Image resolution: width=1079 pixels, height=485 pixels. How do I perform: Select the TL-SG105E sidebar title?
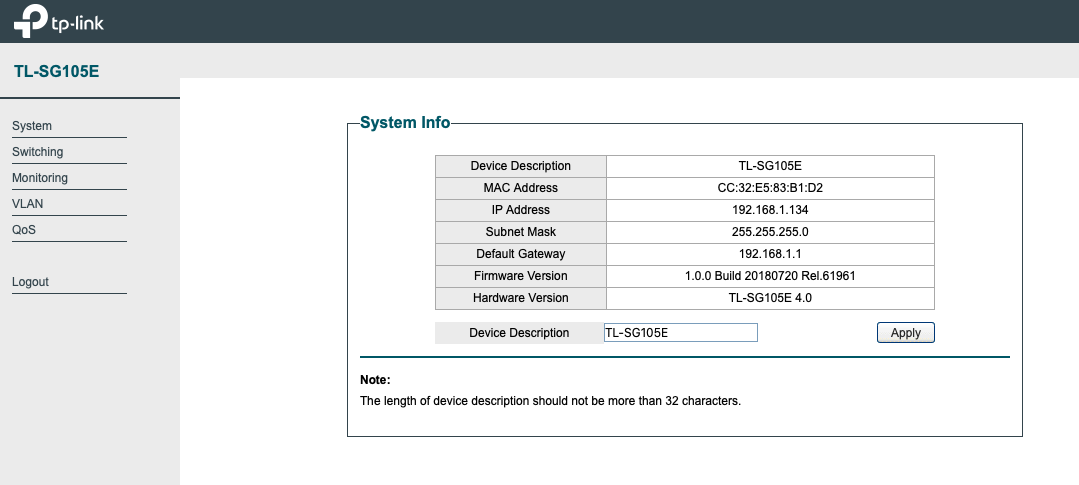point(56,72)
